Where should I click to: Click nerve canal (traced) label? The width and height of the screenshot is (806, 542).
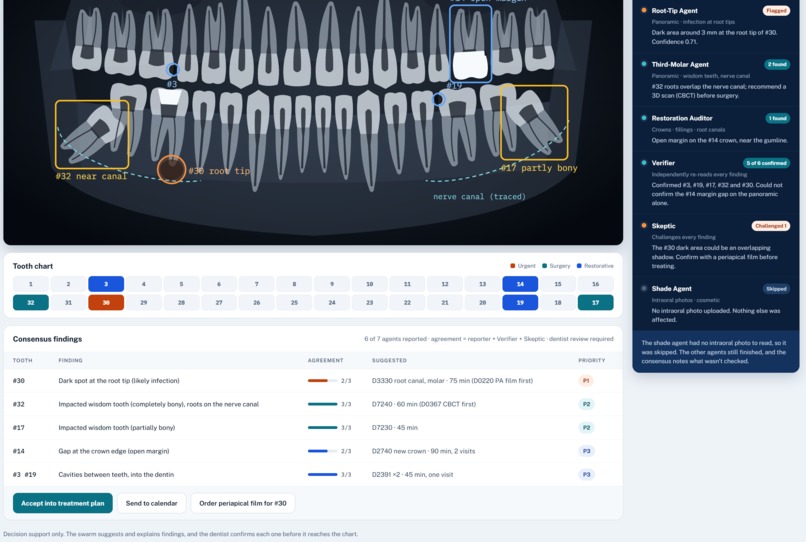coord(479,196)
